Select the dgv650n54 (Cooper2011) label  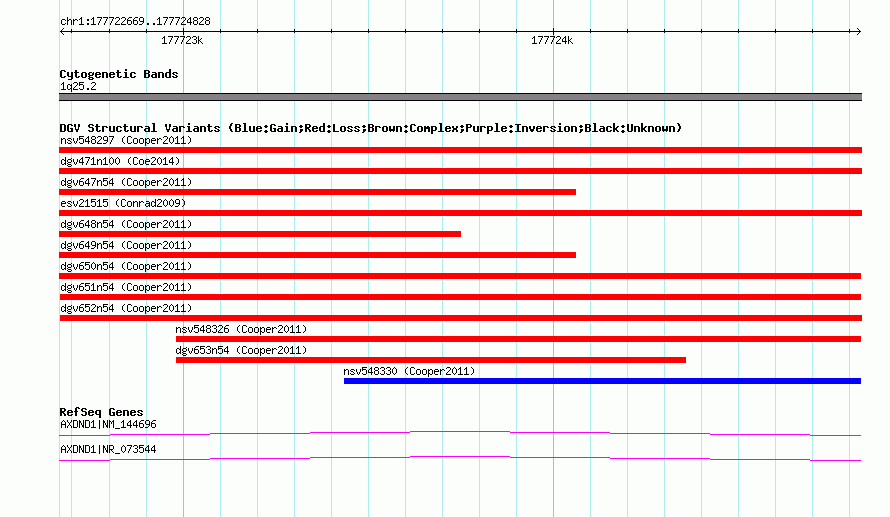pos(126,266)
